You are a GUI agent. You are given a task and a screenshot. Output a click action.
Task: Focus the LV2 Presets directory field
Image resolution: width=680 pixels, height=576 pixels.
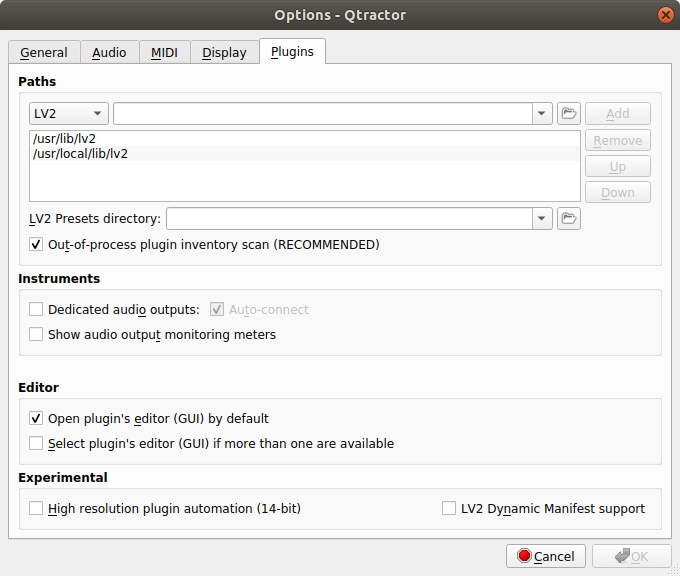(x=350, y=218)
